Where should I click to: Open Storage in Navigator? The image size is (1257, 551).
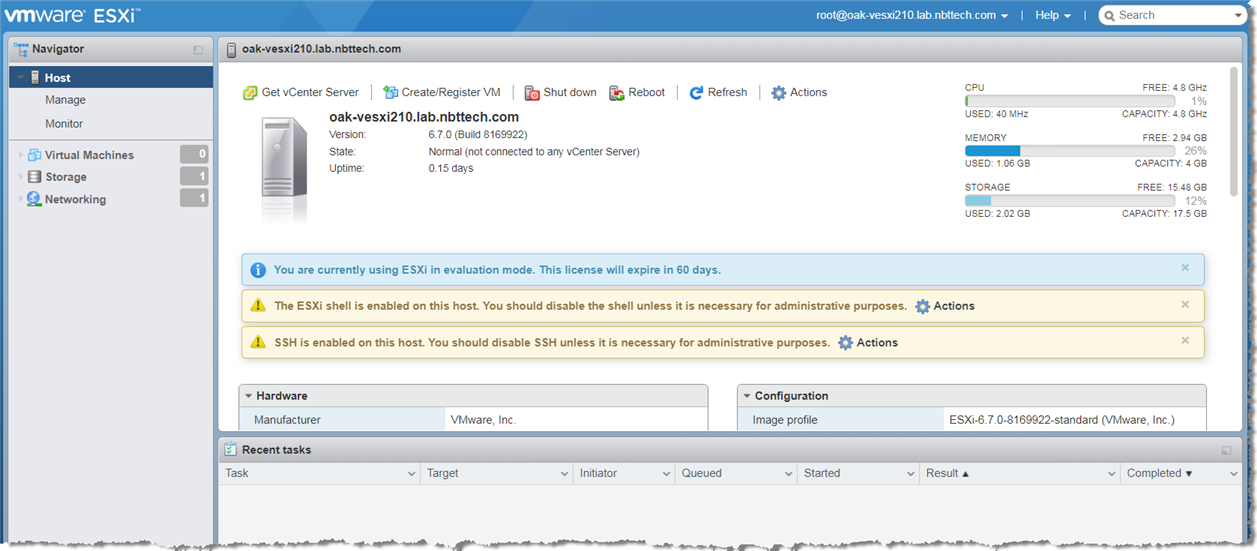pos(66,177)
